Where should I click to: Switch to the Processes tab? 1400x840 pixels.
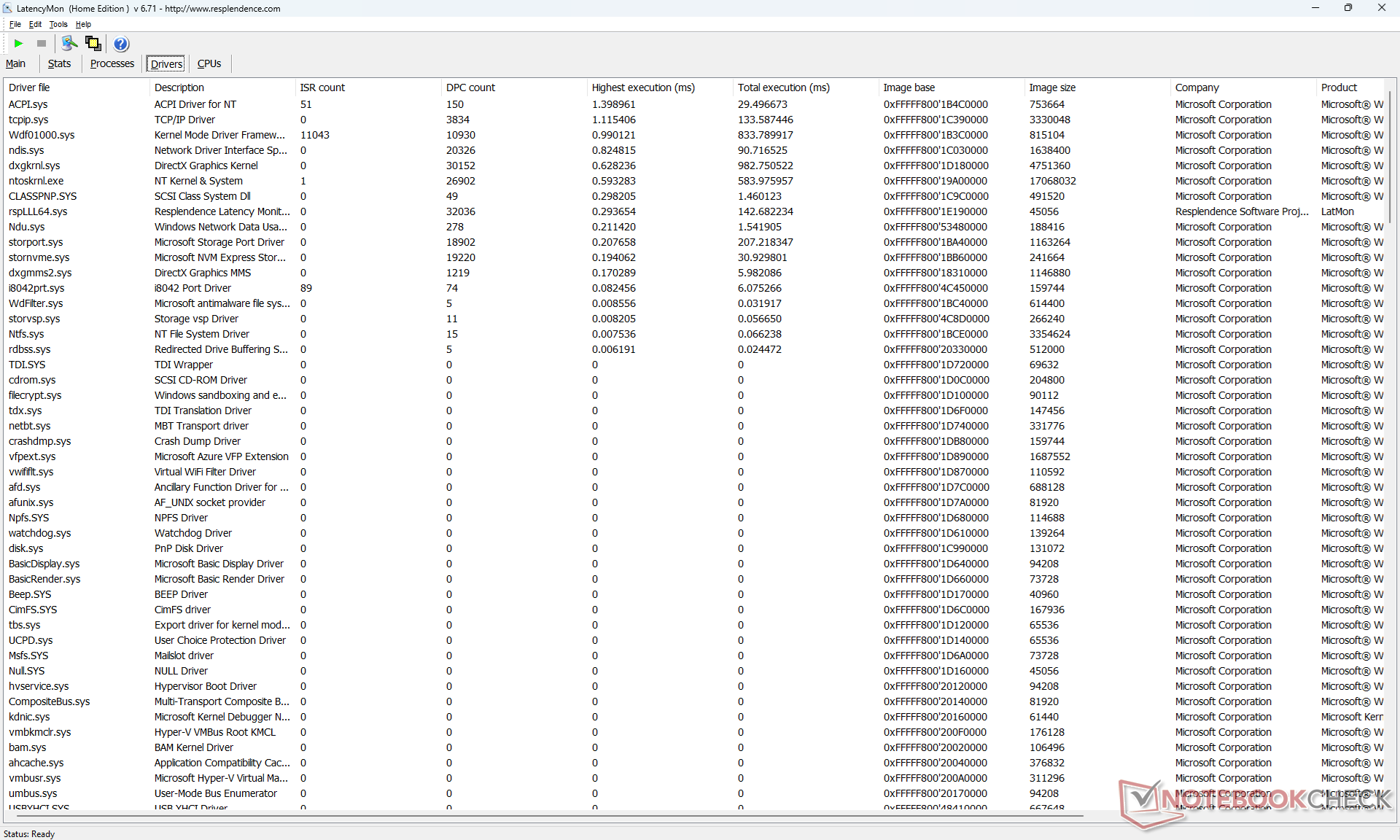[112, 63]
